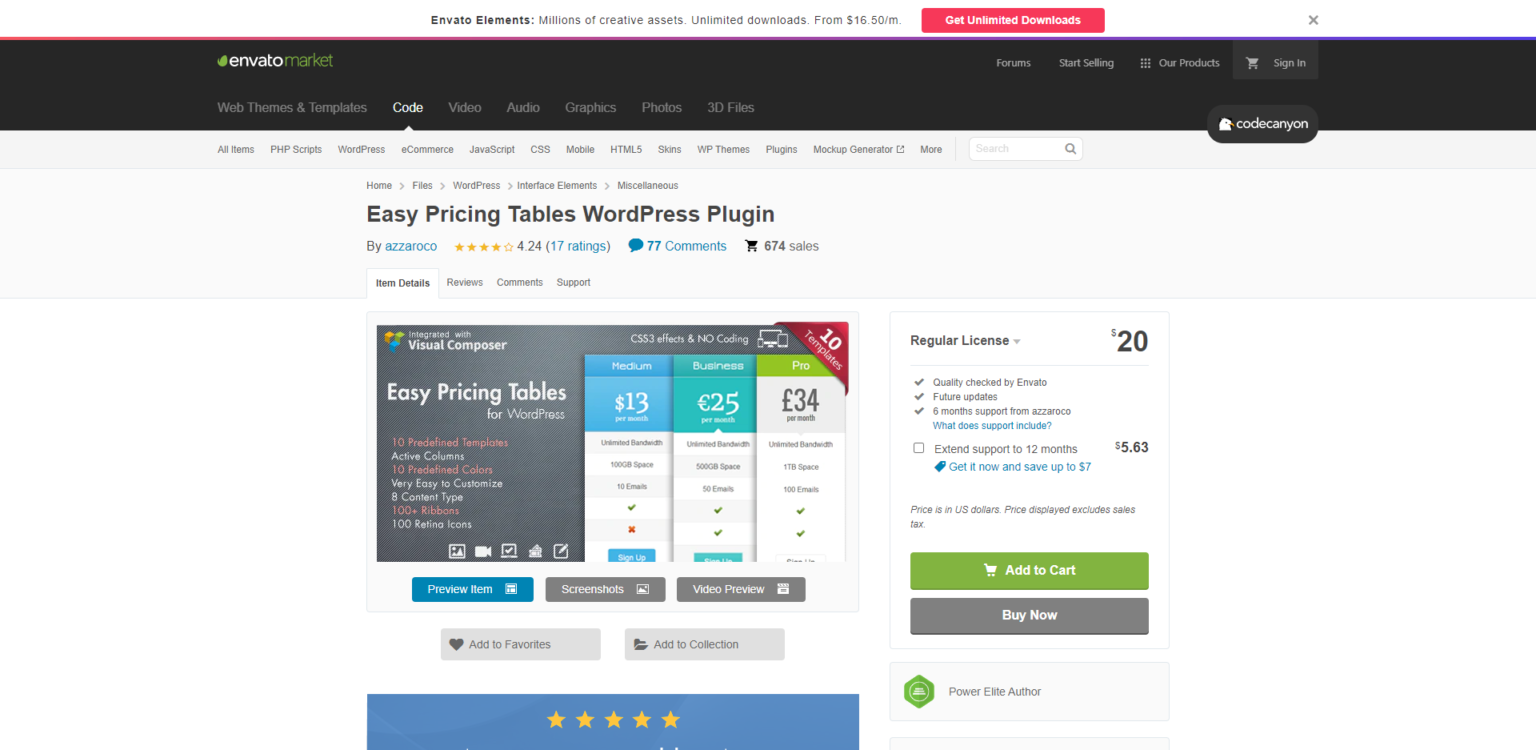This screenshot has height=750, width=1536.
Task: Open the shopping cart icon in the header
Action: pyautogui.click(x=1252, y=62)
